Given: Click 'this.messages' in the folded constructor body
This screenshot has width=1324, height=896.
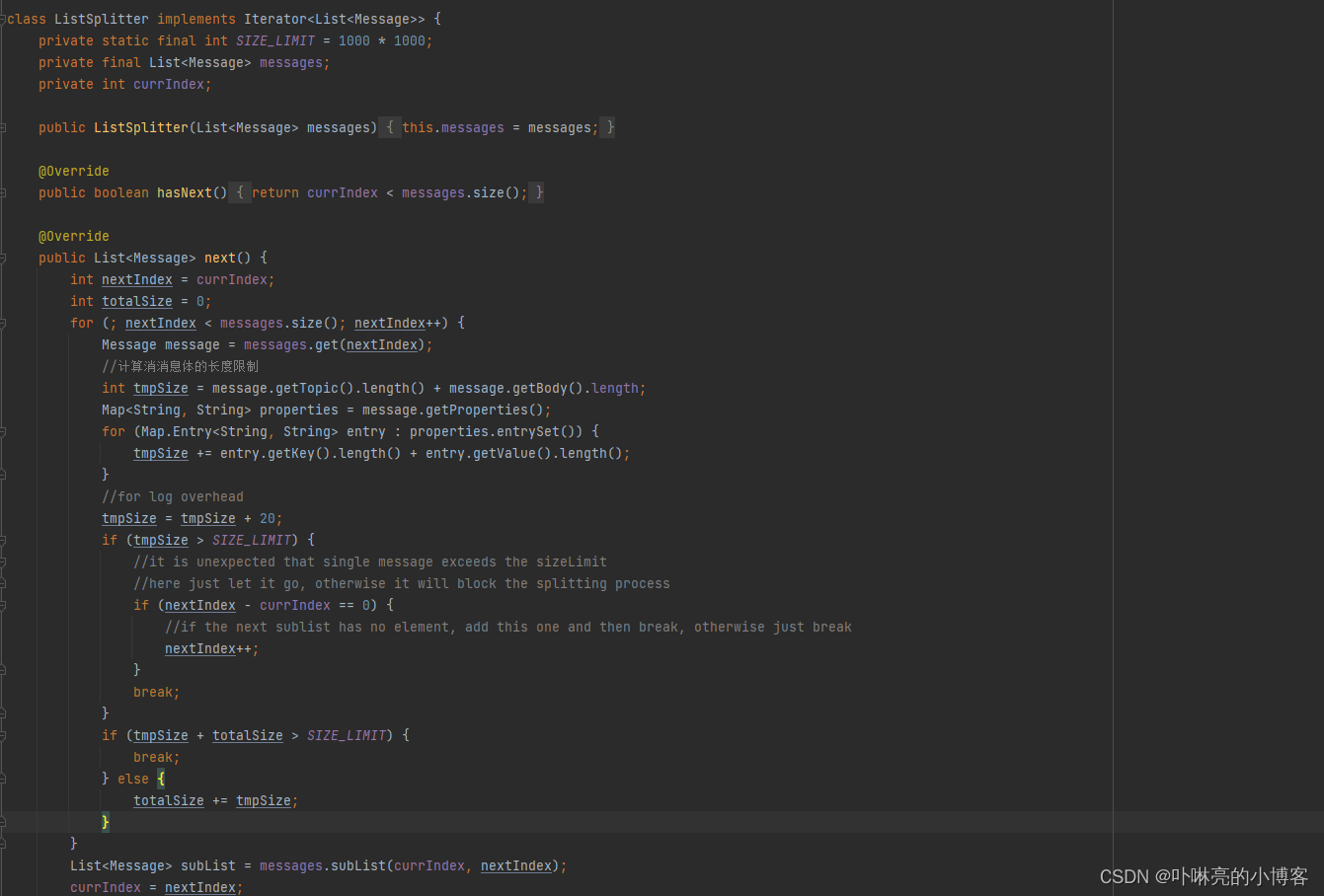Looking at the screenshot, I should click(453, 127).
